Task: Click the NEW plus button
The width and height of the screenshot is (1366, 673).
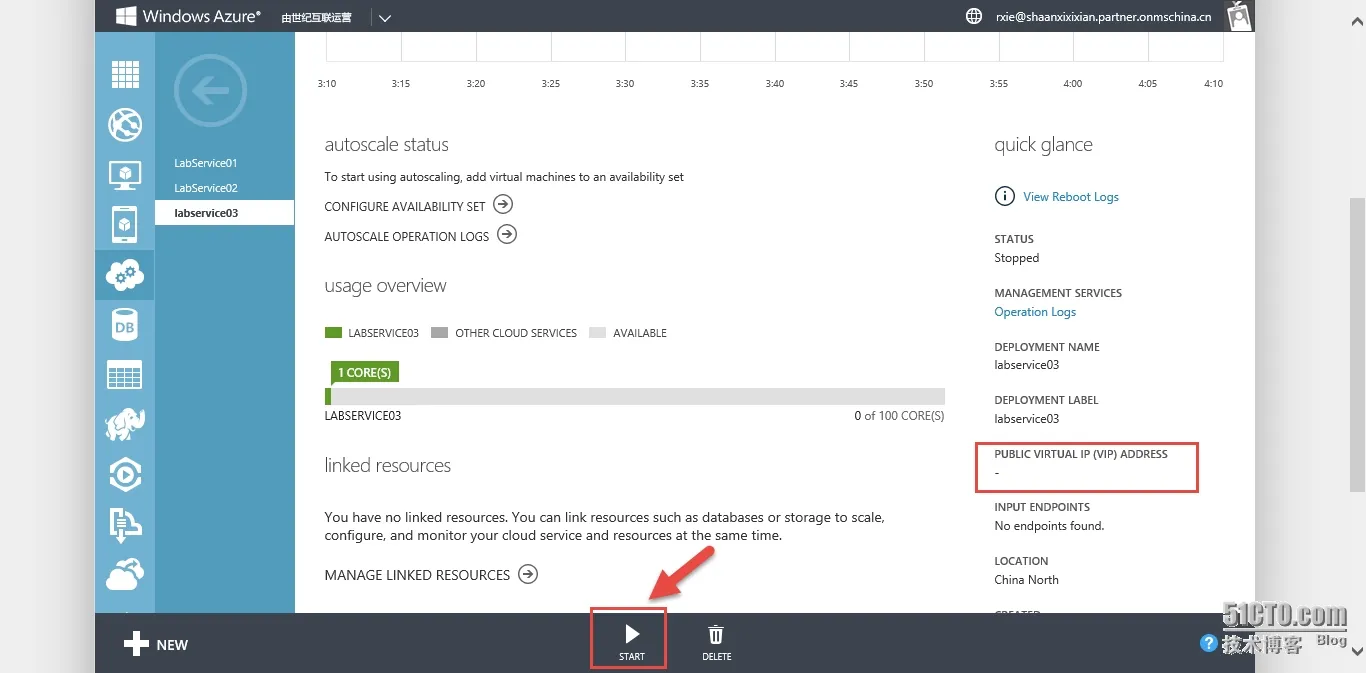Action: (x=156, y=644)
